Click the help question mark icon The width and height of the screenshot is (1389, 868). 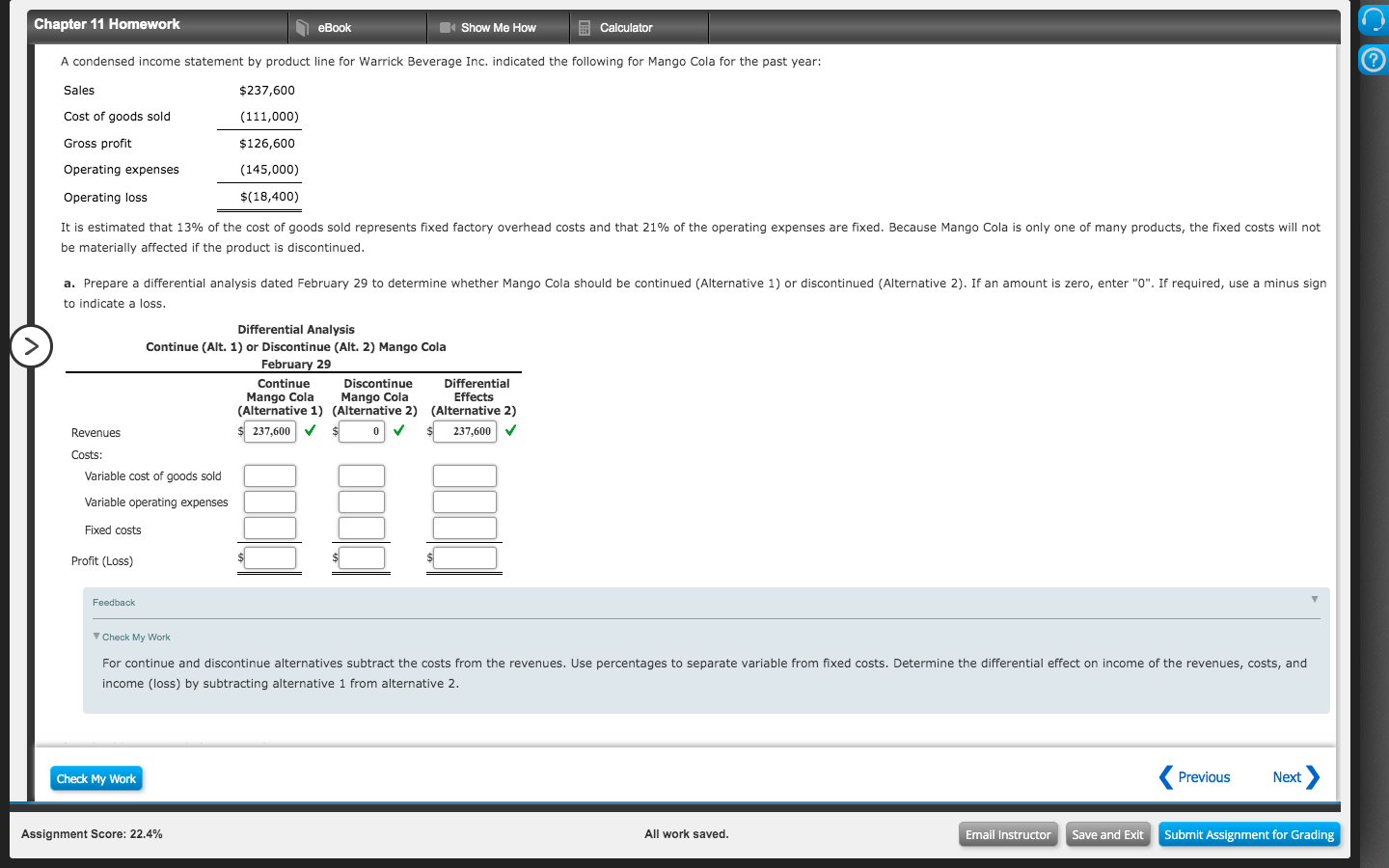click(x=1373, y=61)
